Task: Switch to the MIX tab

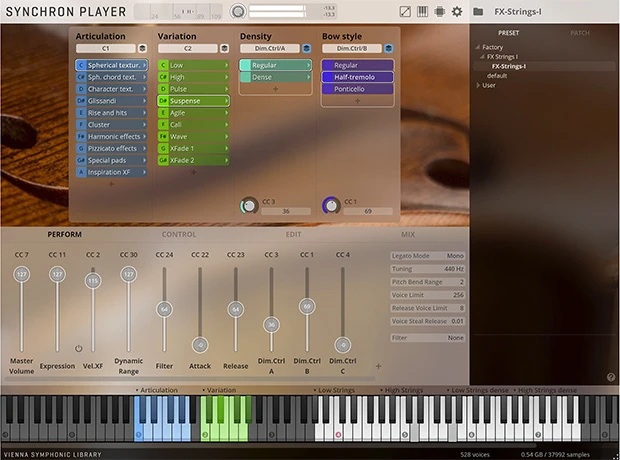Action: (x=408, y=235)
